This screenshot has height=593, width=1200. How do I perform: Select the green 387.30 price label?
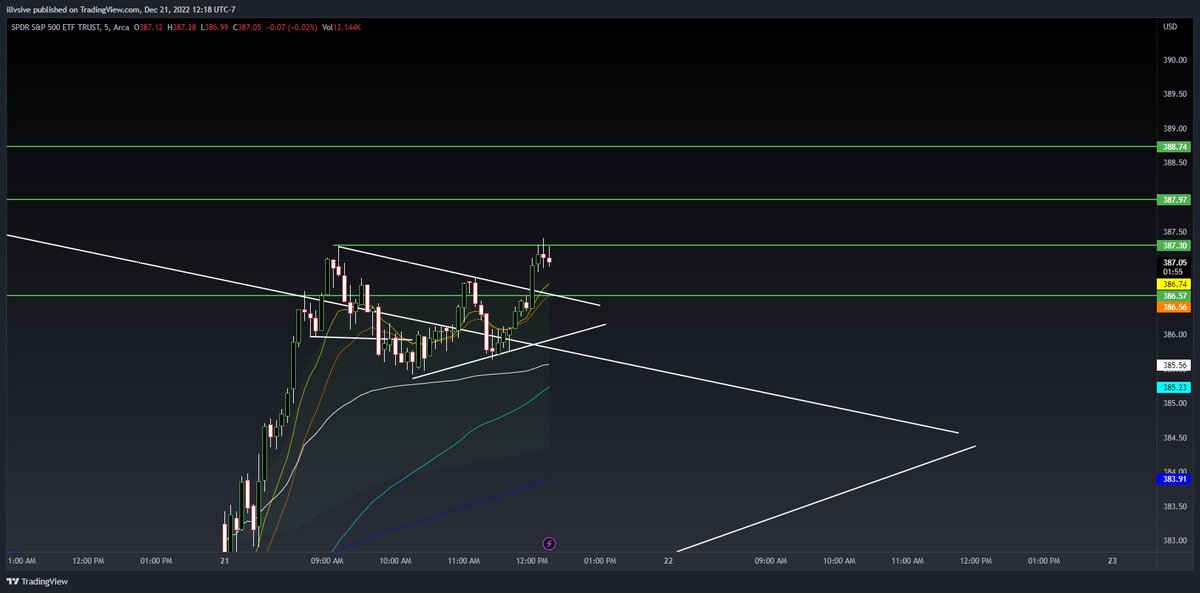1174,245
